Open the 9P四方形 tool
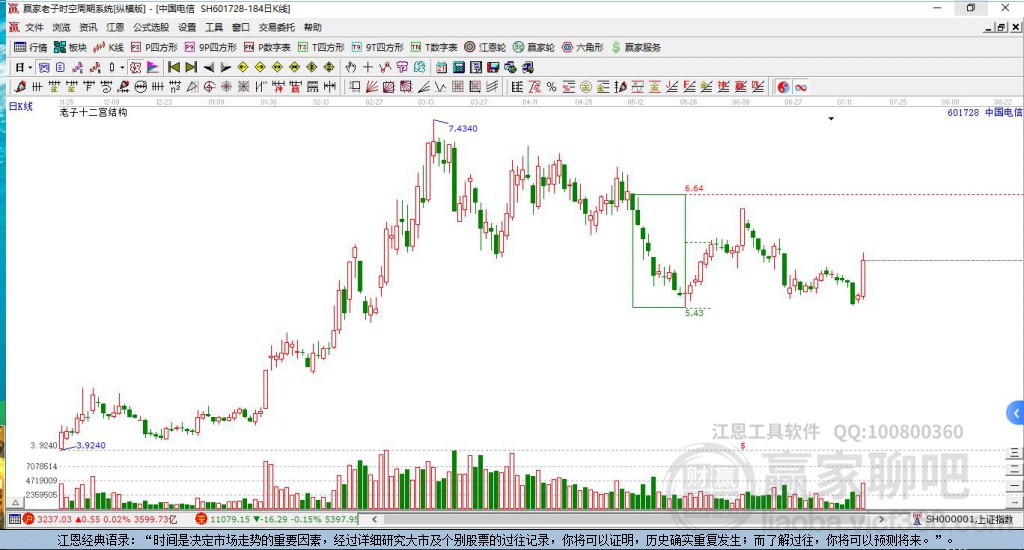 [210, 47]
